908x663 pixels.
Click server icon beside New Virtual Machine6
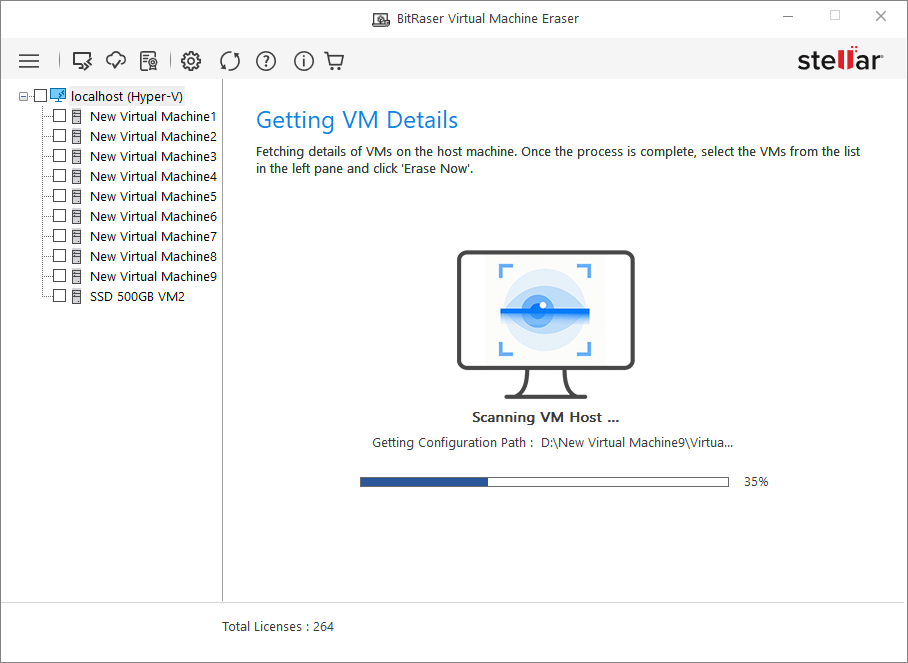point(76,217)
